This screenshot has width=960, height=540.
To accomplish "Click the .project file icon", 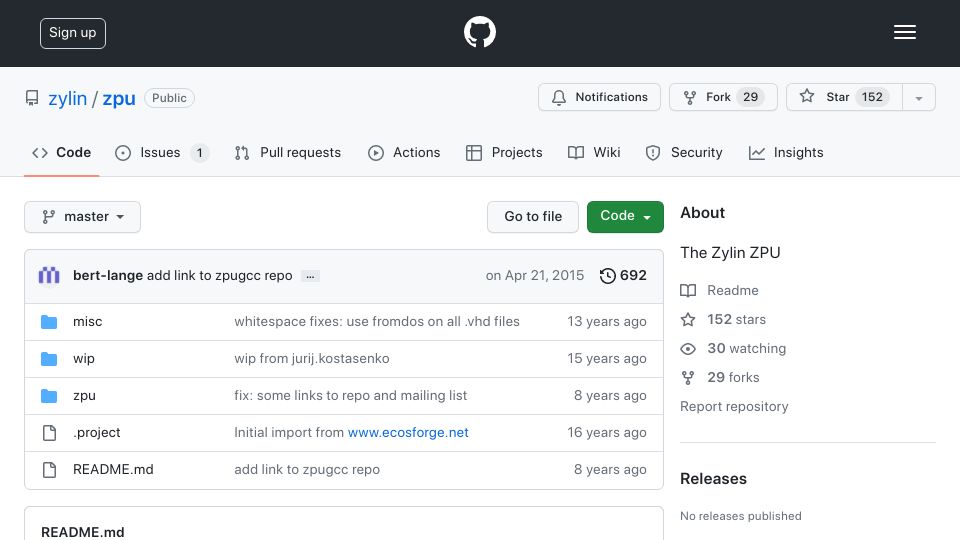I will tap(49, 433).
